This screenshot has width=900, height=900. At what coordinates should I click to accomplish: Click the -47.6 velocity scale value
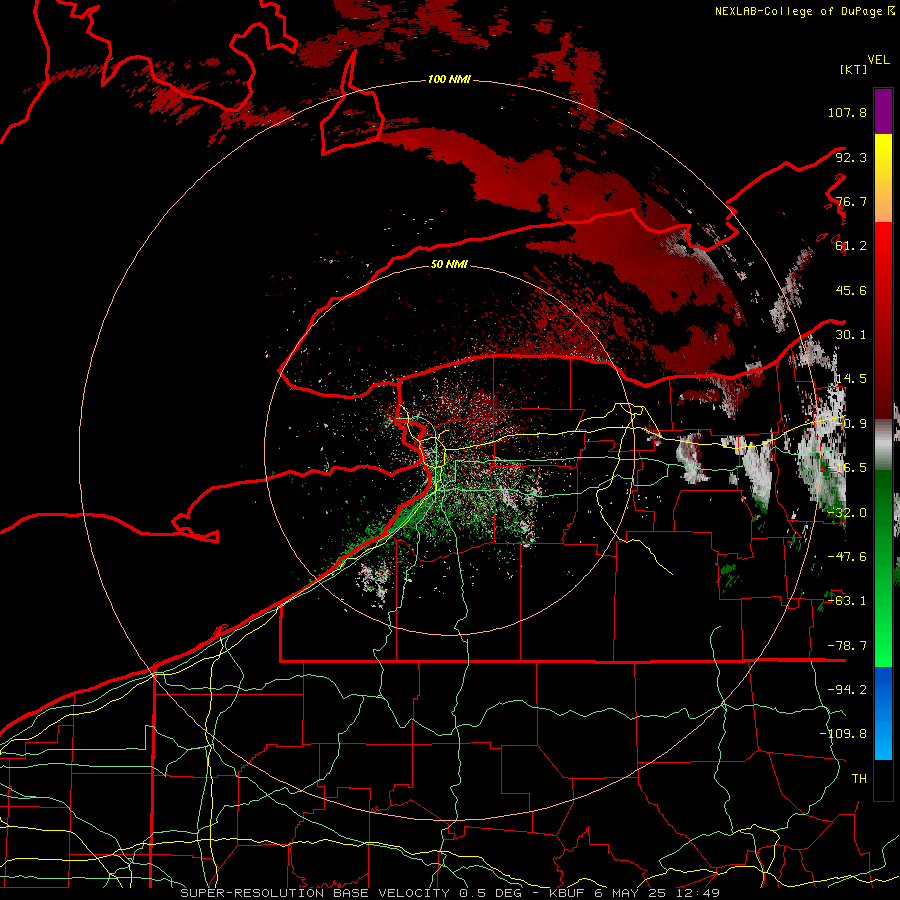coord(847,557)
